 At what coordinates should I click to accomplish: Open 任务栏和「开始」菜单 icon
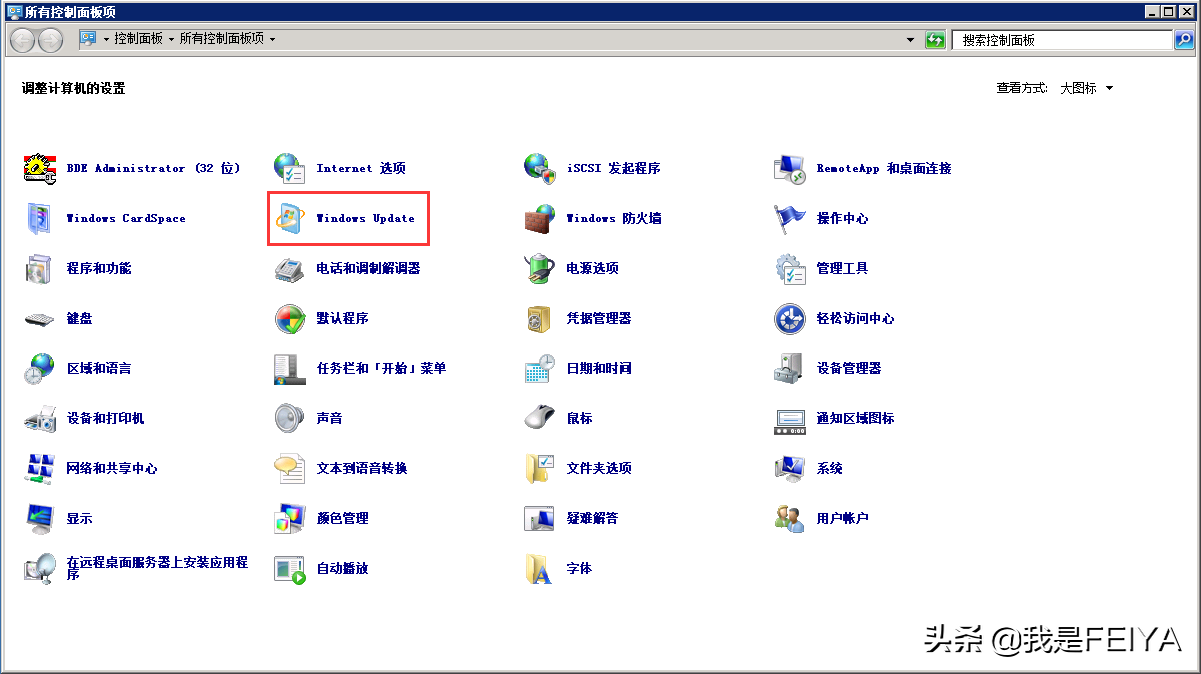(290, 368)
